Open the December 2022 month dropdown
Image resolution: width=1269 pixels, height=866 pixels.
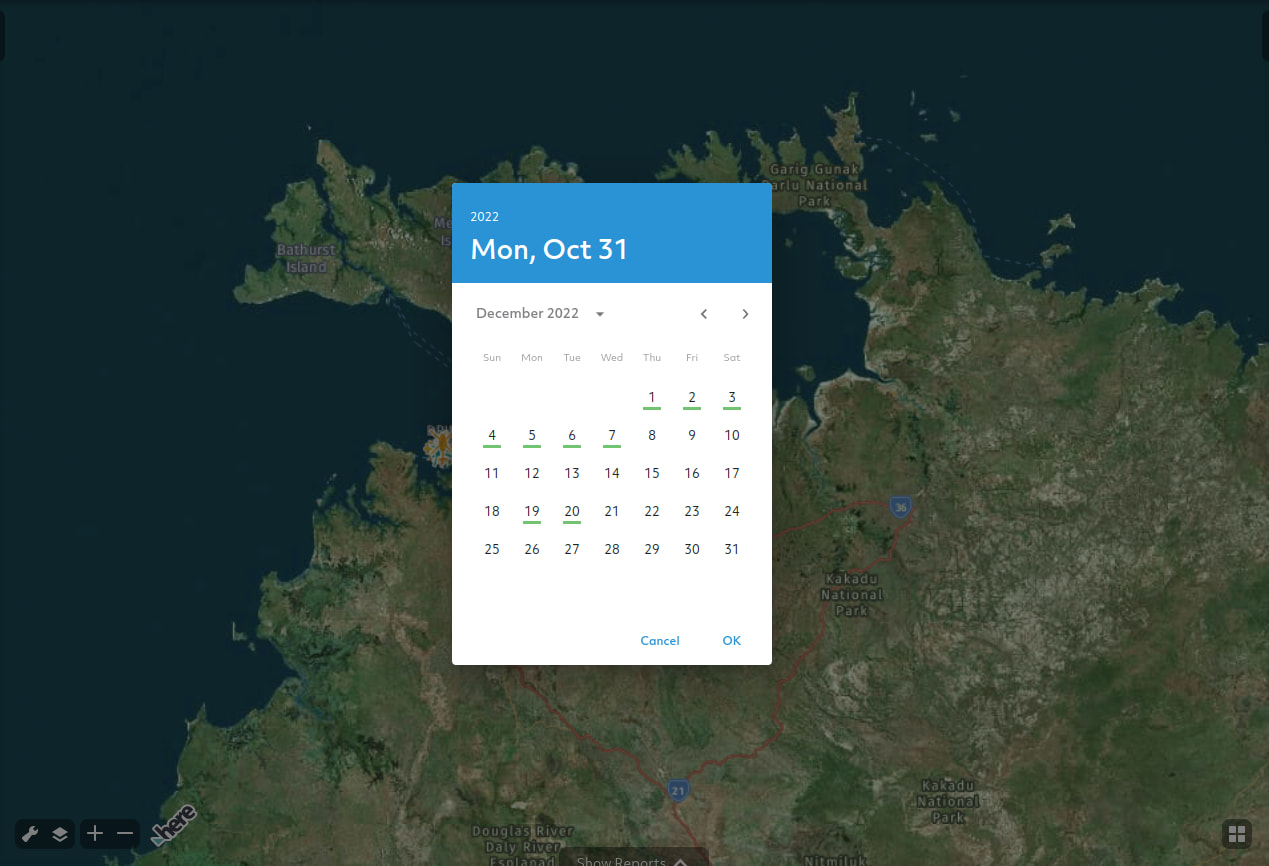(540, 313)
